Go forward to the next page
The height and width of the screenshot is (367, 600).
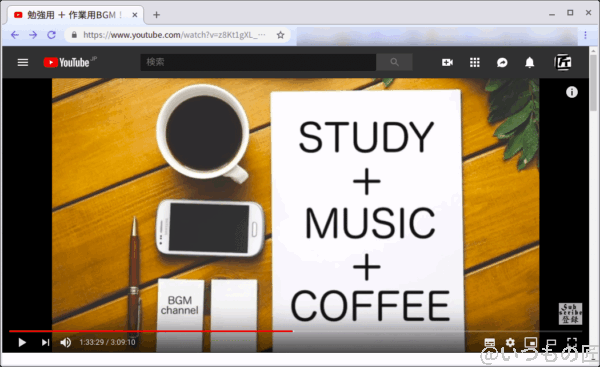(33, 35)
